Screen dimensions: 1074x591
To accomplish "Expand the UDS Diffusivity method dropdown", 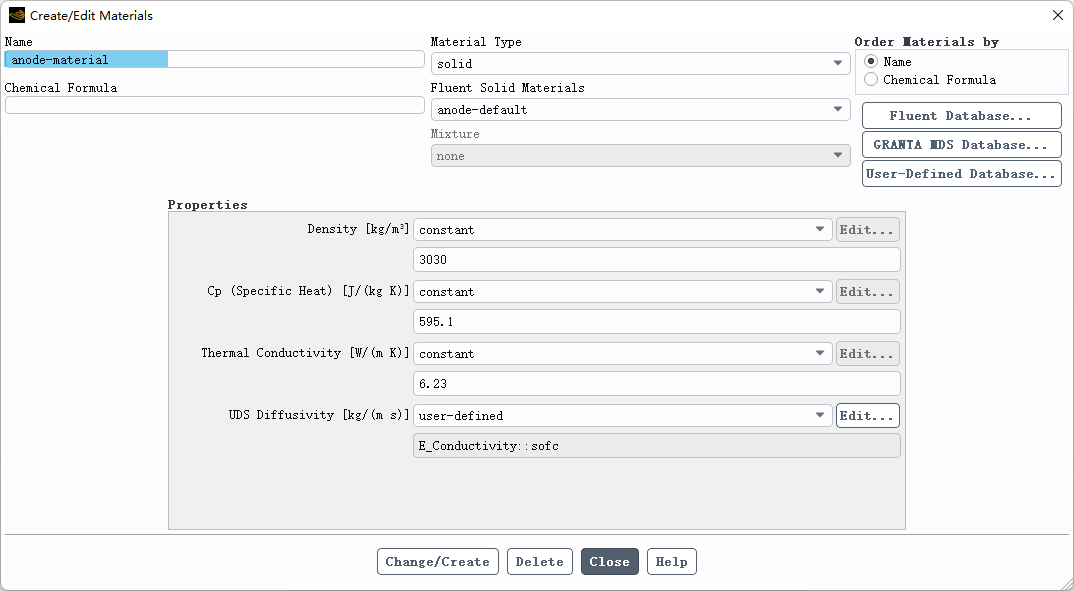I will pos(622,416).
